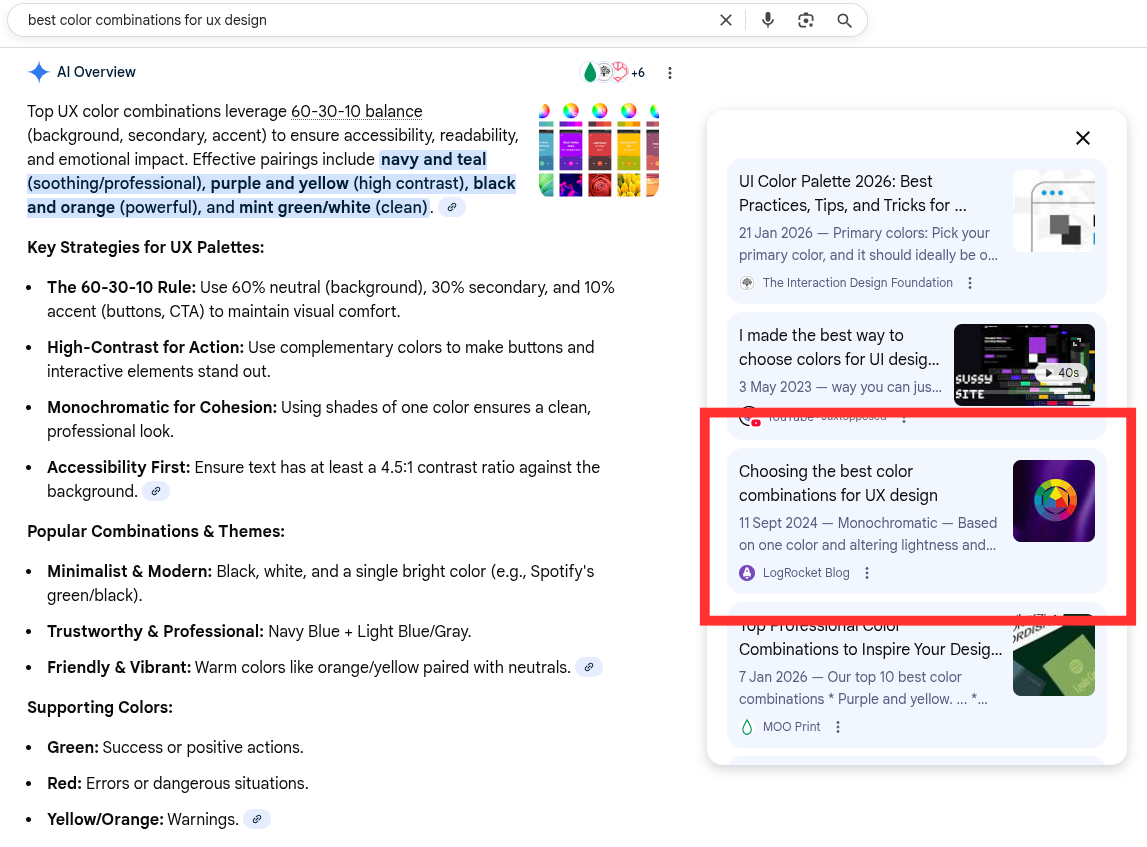Clear the search box text
This screenshot has height=847, width=1147.
point(726,20)
